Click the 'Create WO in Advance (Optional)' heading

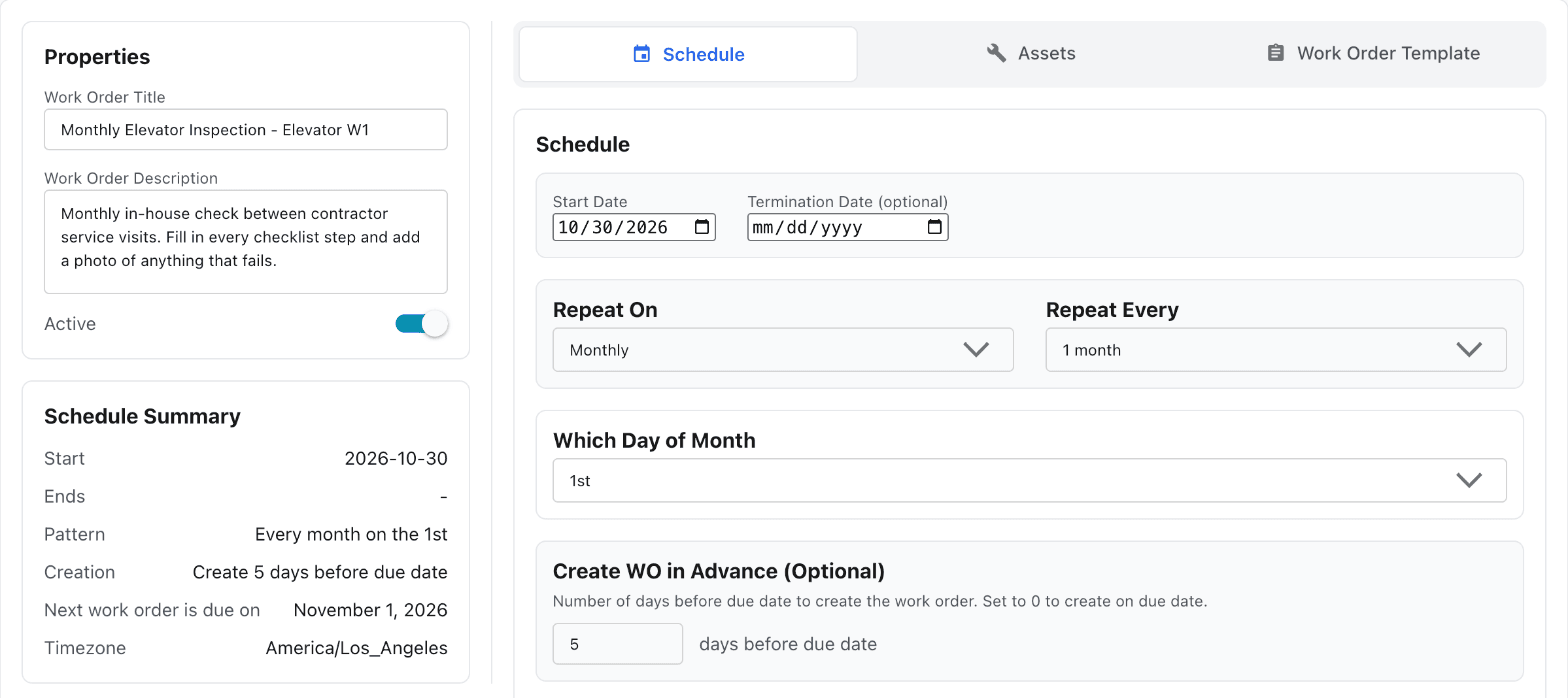(719, 571)
